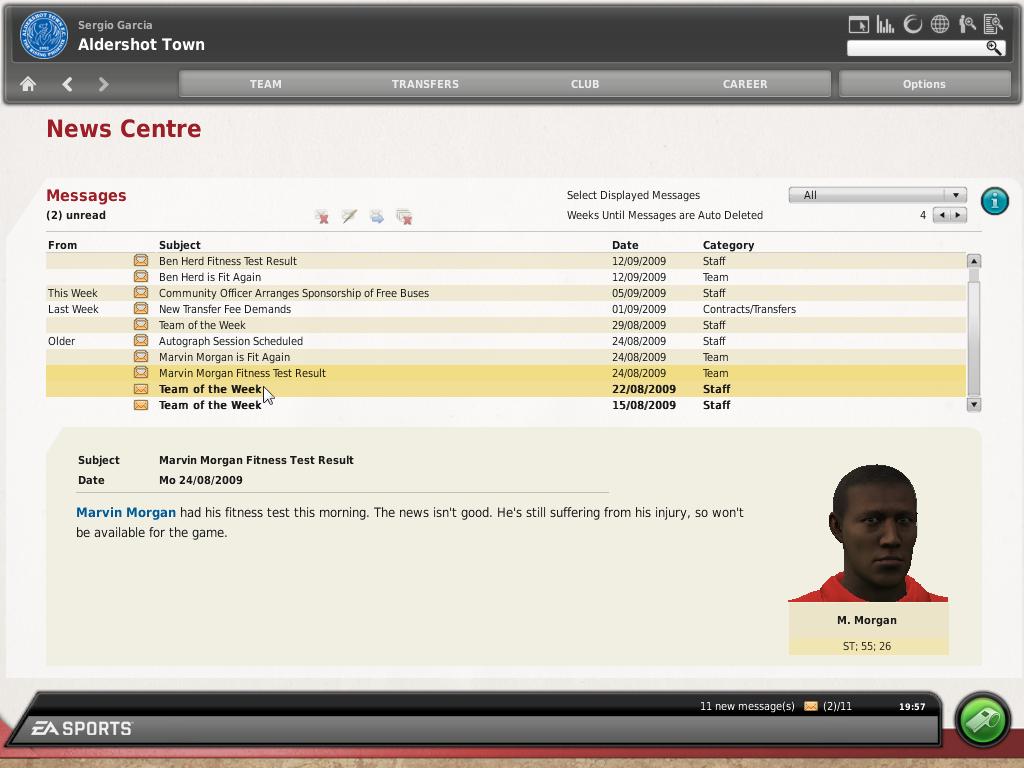Screen dimensions: 1024x768
Task: Click in the top search field
Action: pyautogui.click(x=915, y=48)
